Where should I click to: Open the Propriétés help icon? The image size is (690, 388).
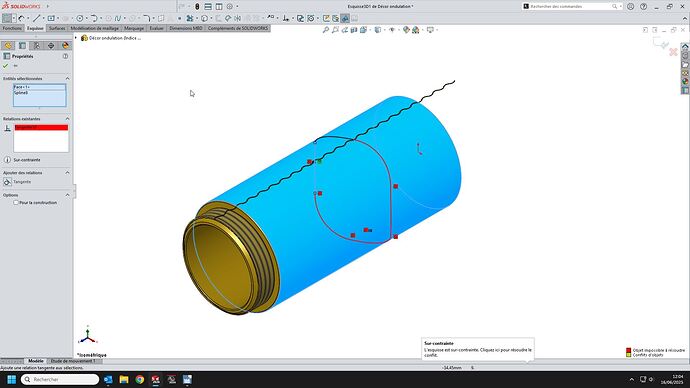pyautogui.click(x=65, y=56)
